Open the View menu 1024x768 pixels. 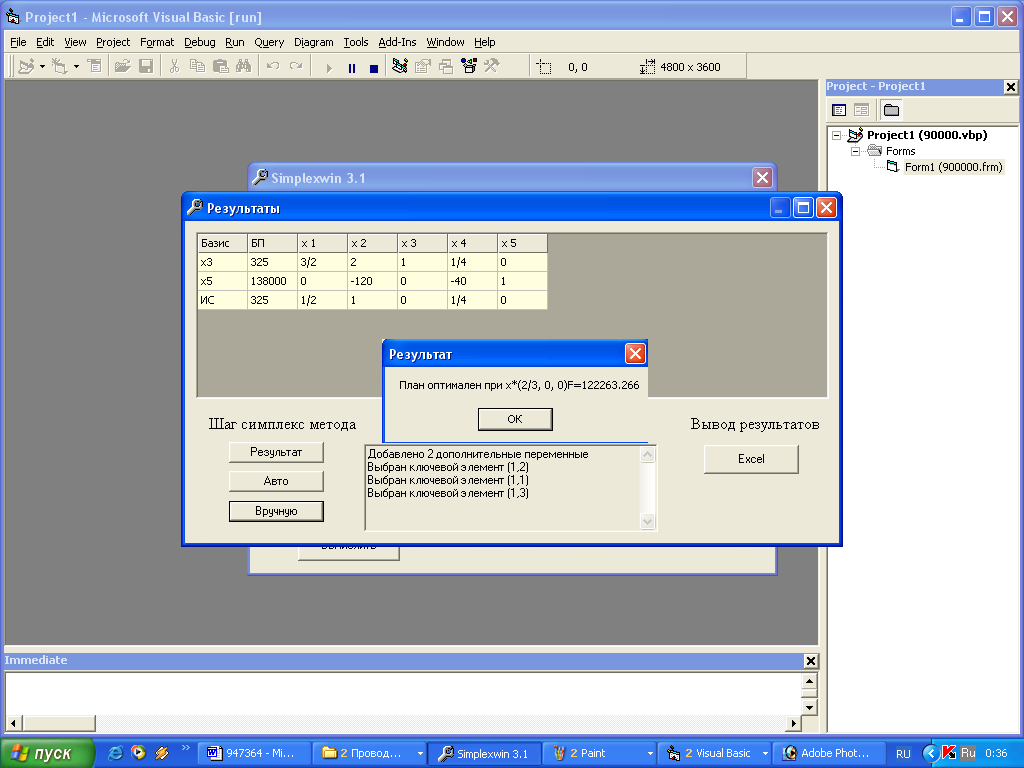pyautogui.click(x=75, y=42)
